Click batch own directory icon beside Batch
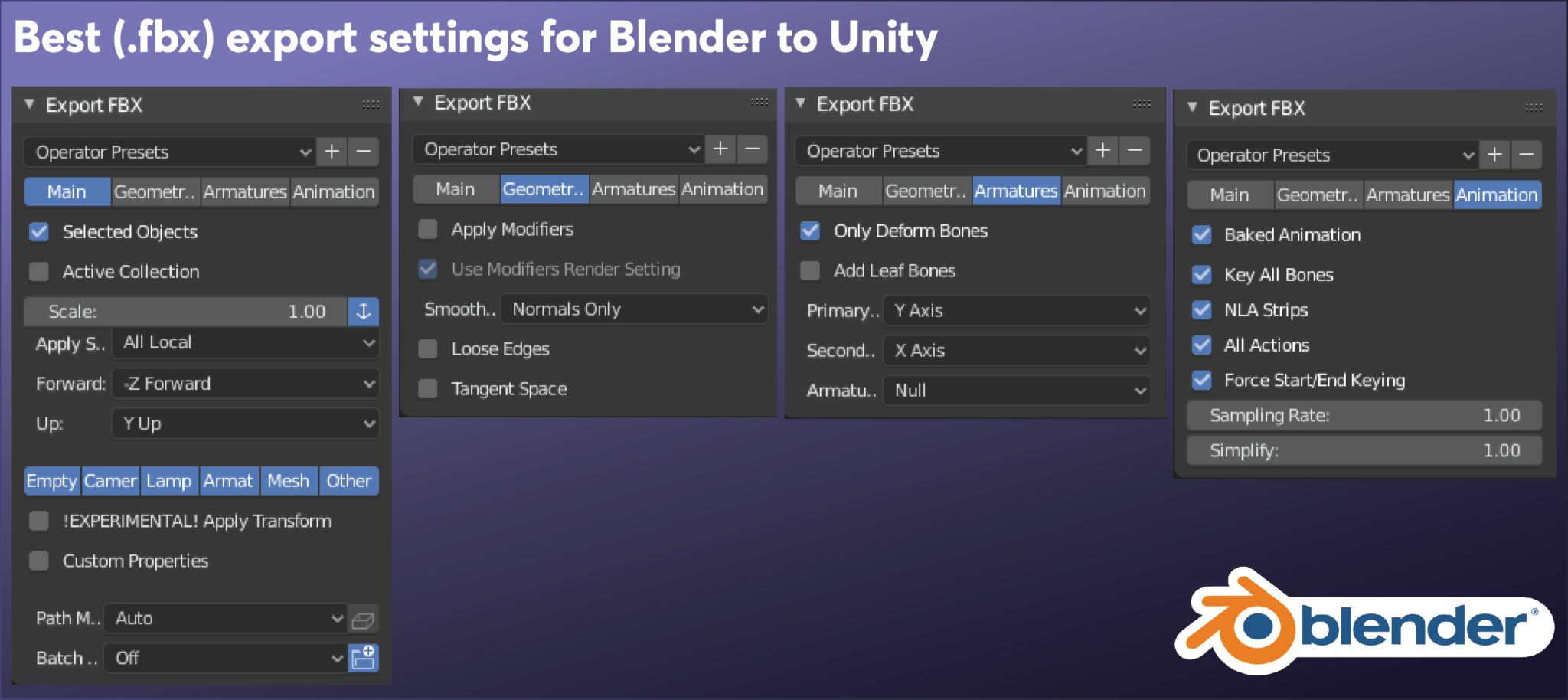Screen dimensions: 1568x700 (x=363, y=658)
